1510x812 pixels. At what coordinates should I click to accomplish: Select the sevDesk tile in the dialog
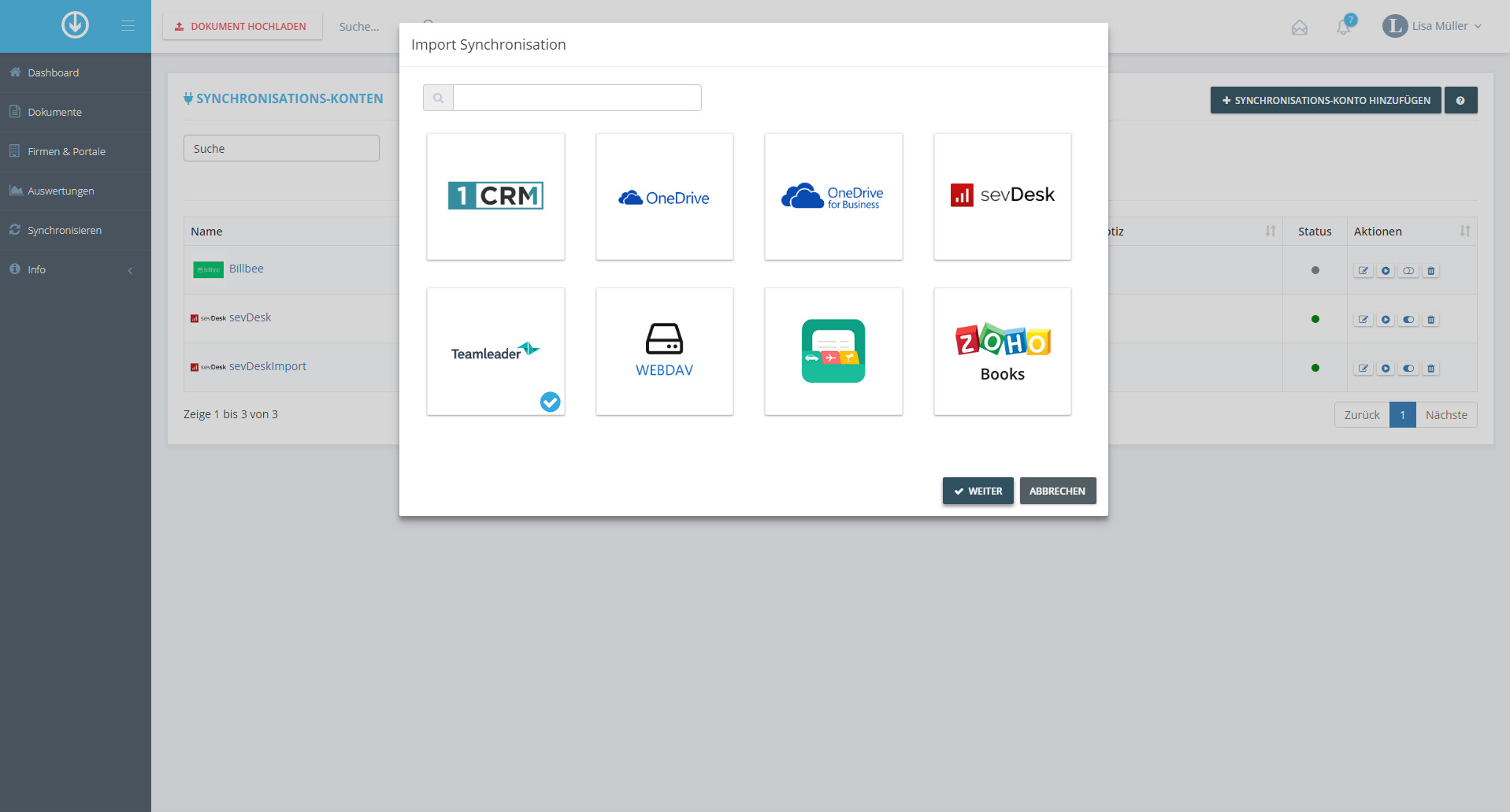[1003, 196]
